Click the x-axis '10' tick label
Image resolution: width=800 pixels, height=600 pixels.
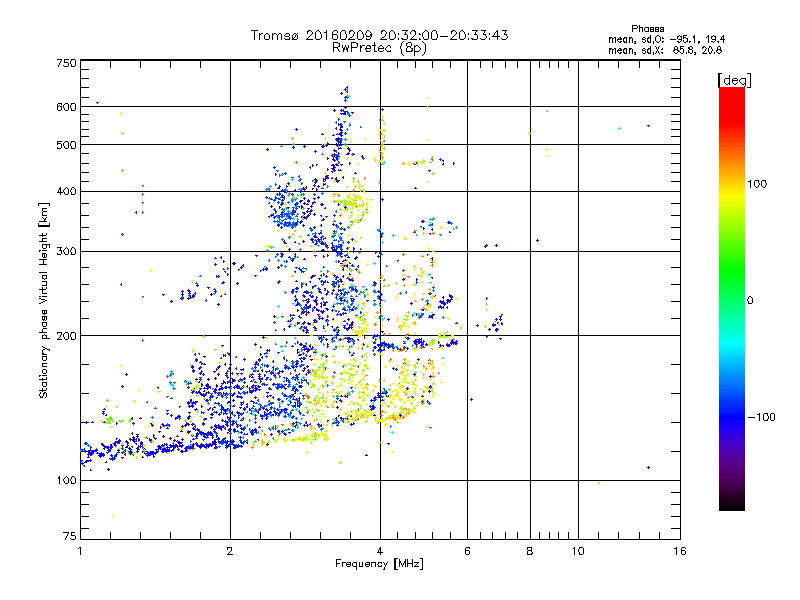point(578,551)
